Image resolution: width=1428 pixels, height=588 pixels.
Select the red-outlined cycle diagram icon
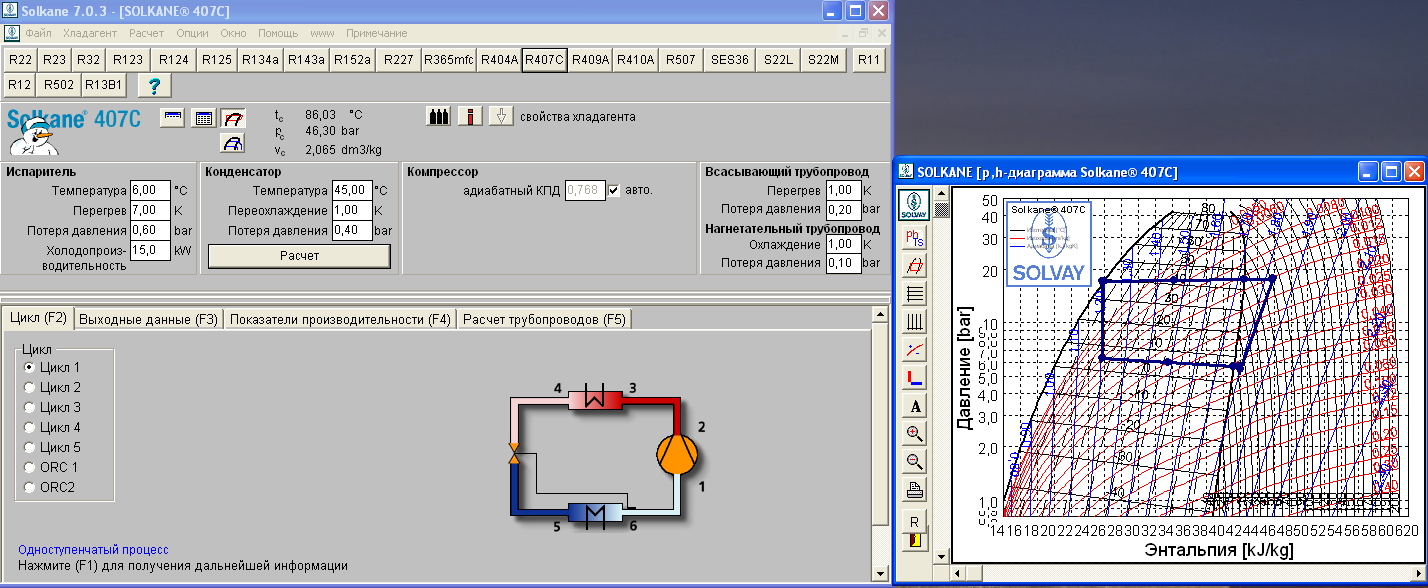pos(232,117)
